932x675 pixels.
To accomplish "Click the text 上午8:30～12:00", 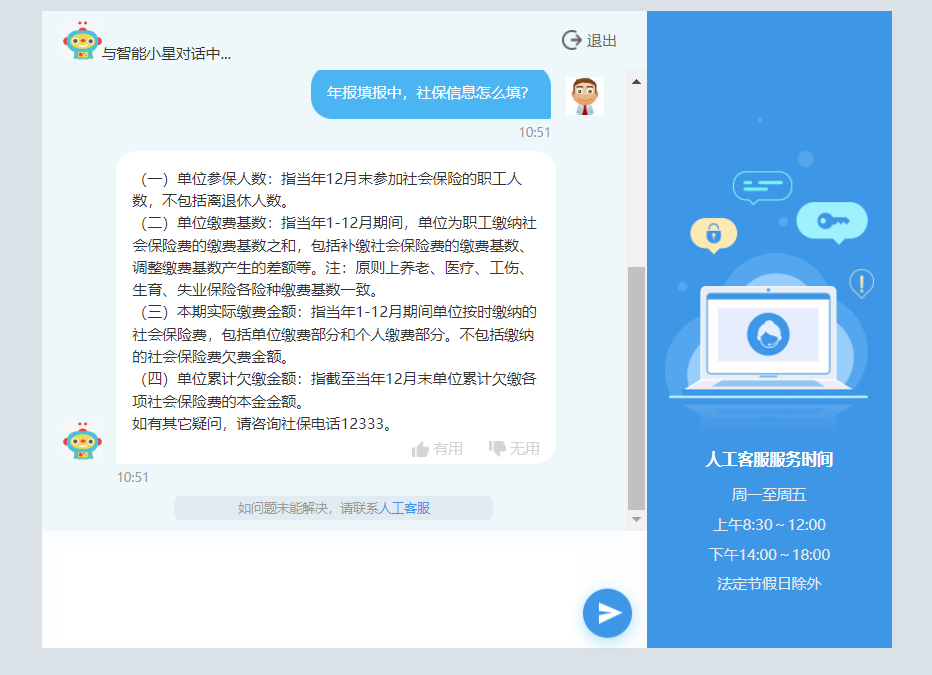I will [x=769, y=525].
